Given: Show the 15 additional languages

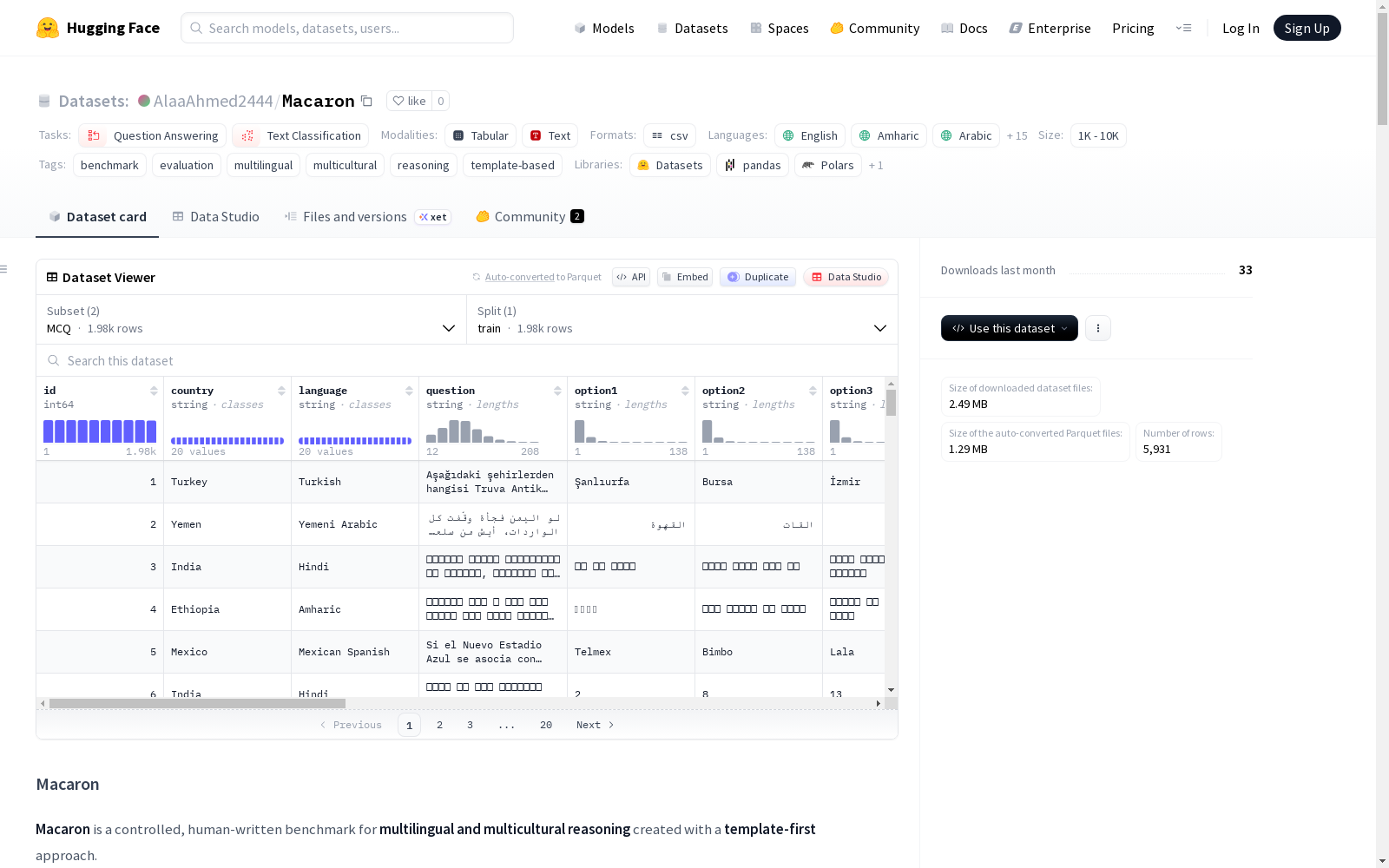Looking at the screenshot, I should (1017, 135).
